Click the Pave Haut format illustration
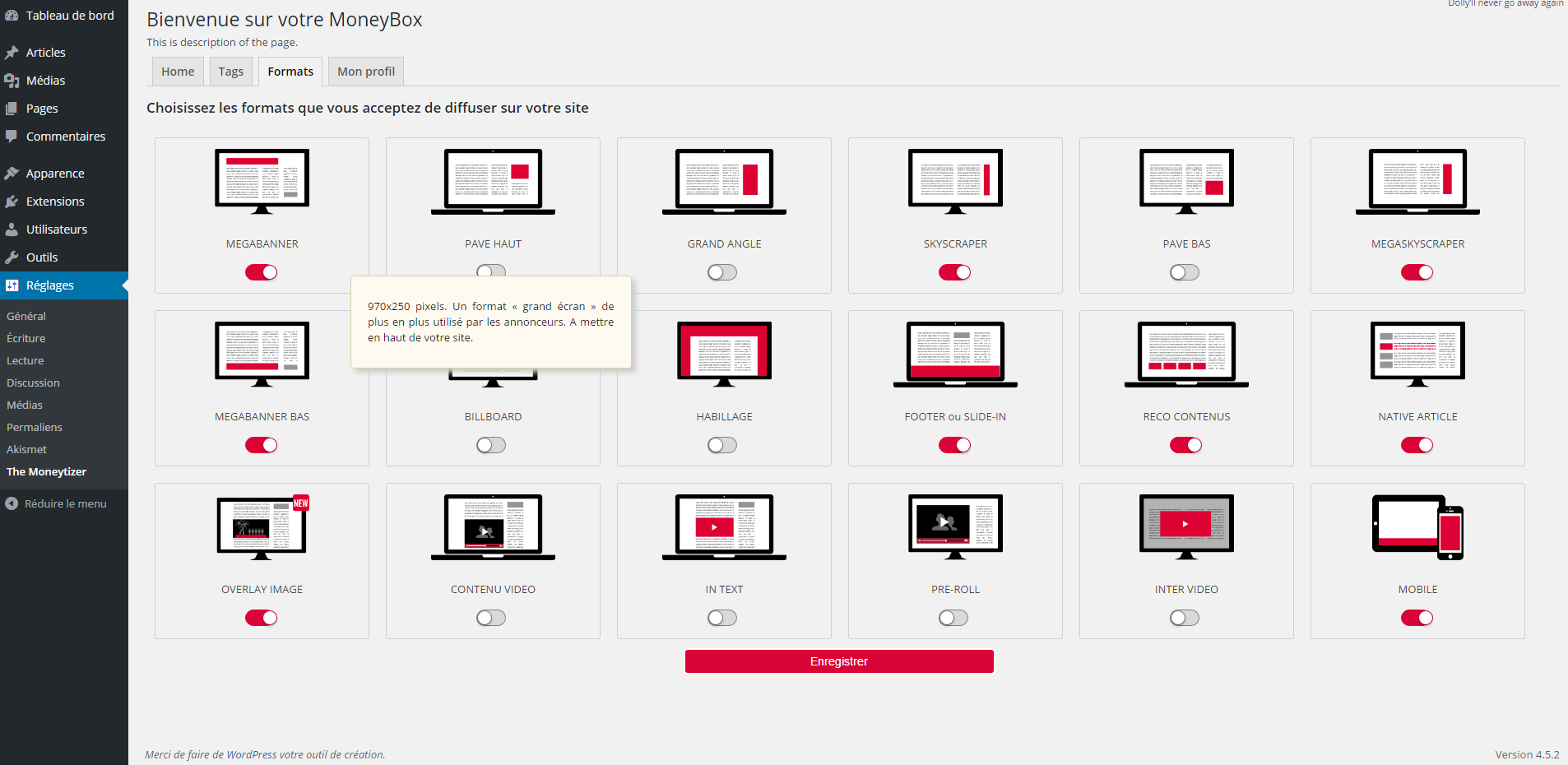 [x=494, y=182]
